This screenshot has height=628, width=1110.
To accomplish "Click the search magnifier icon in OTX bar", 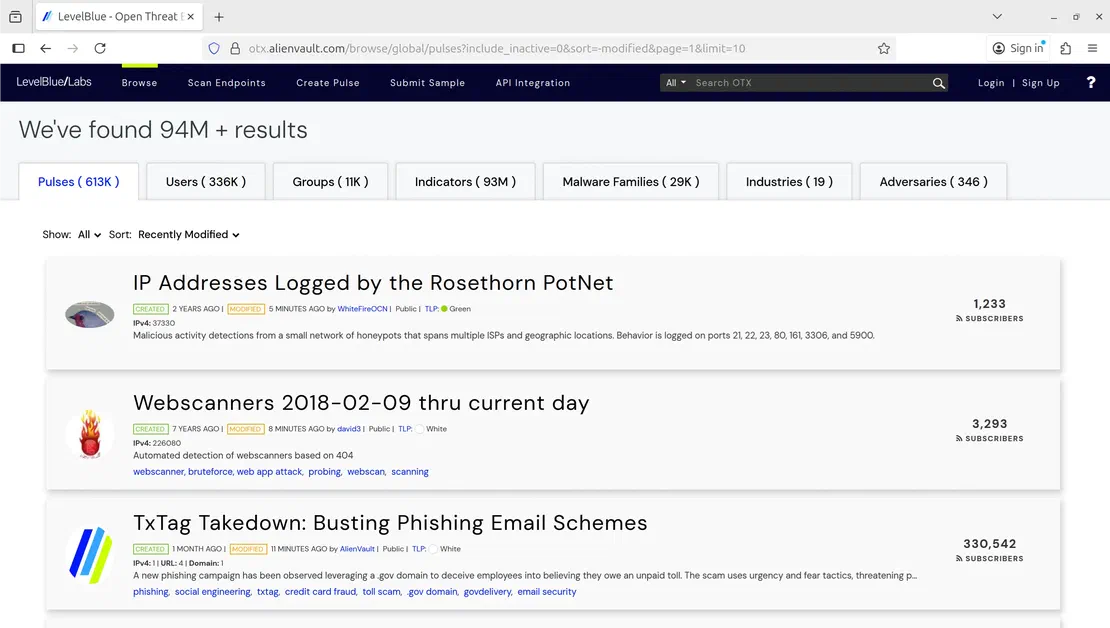I will pos(939,83).
